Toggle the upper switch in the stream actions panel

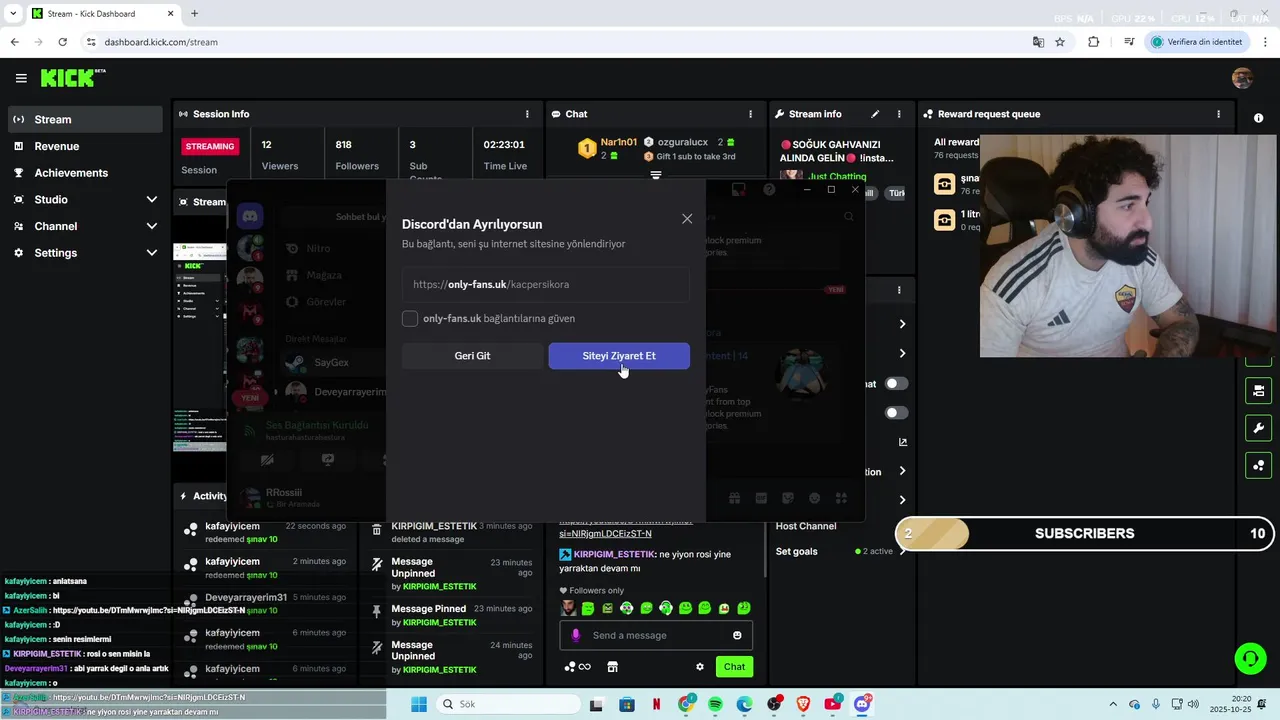[896, 383]
